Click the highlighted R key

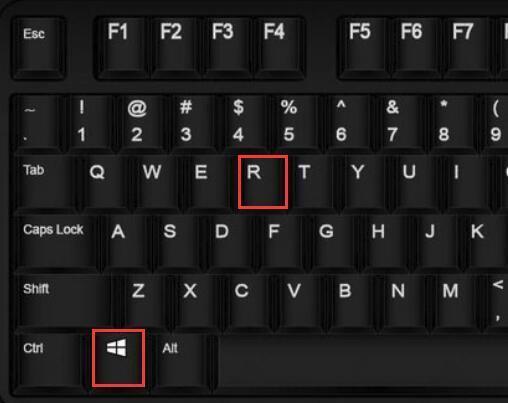coord(263,182)
